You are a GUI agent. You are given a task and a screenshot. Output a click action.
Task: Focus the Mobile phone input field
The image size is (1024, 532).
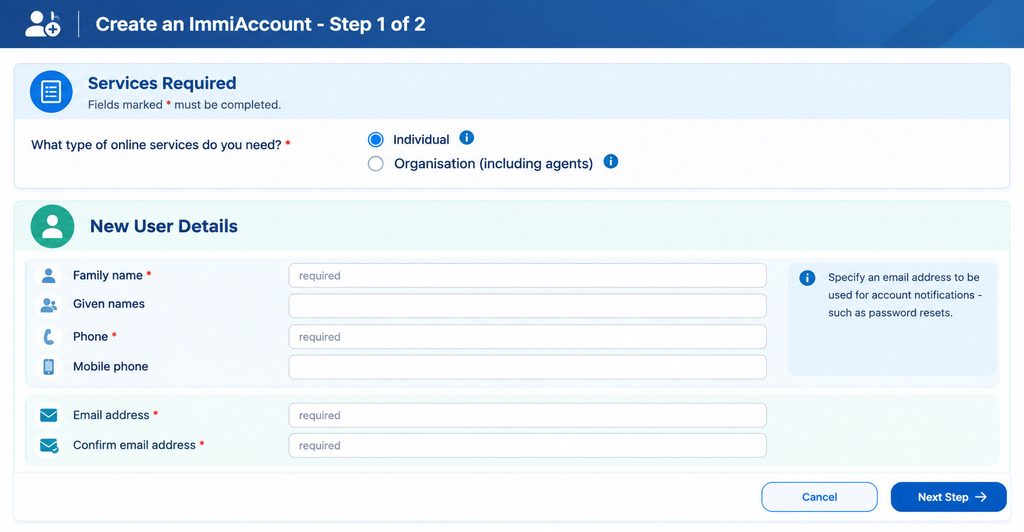(x=528, y=367)
